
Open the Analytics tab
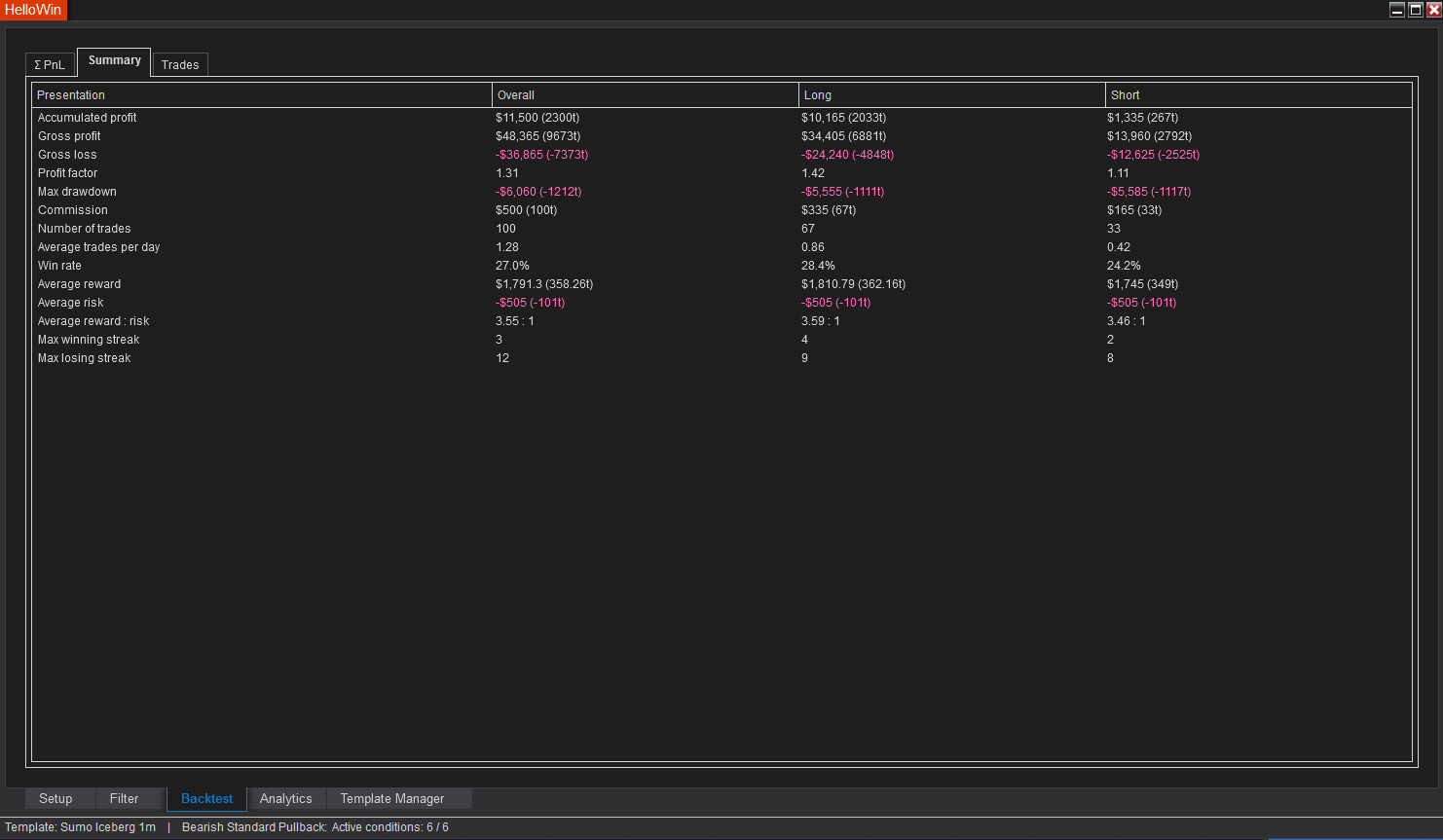286,798
